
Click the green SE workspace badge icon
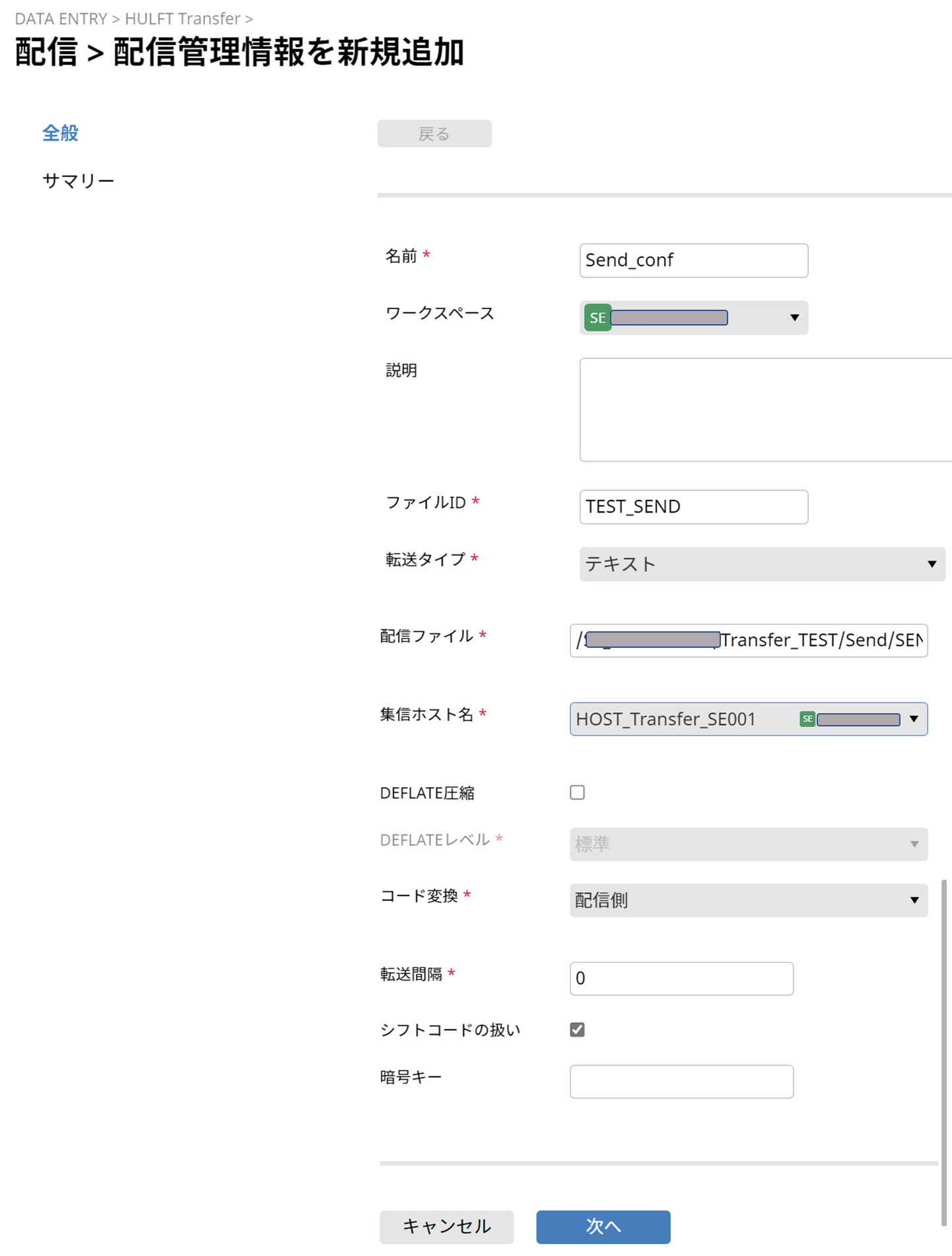pyautogui.click(x=597, y=318)
